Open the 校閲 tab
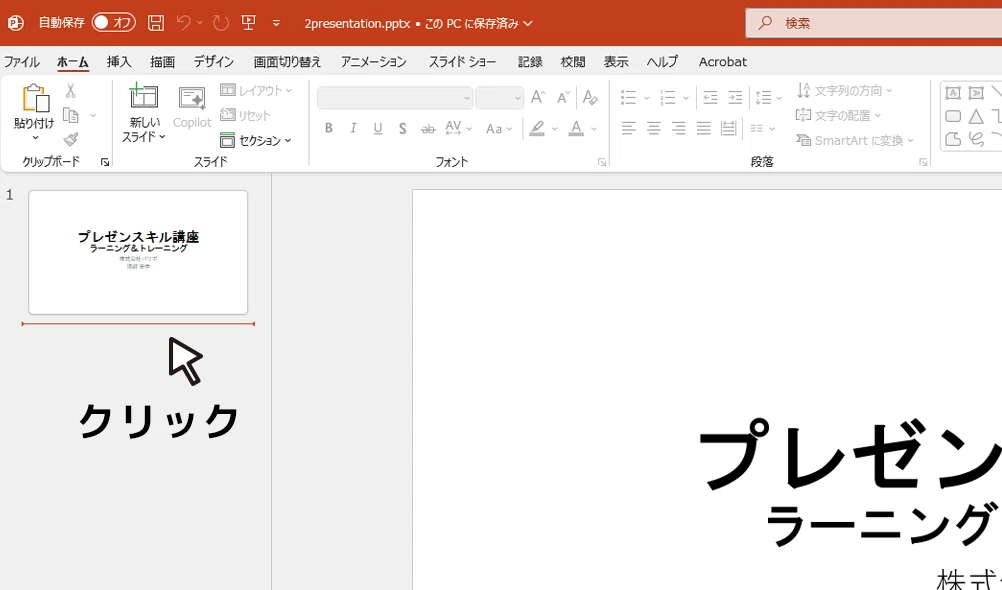The height and width of the screenshot is (590, 1002). click(573, 61)
